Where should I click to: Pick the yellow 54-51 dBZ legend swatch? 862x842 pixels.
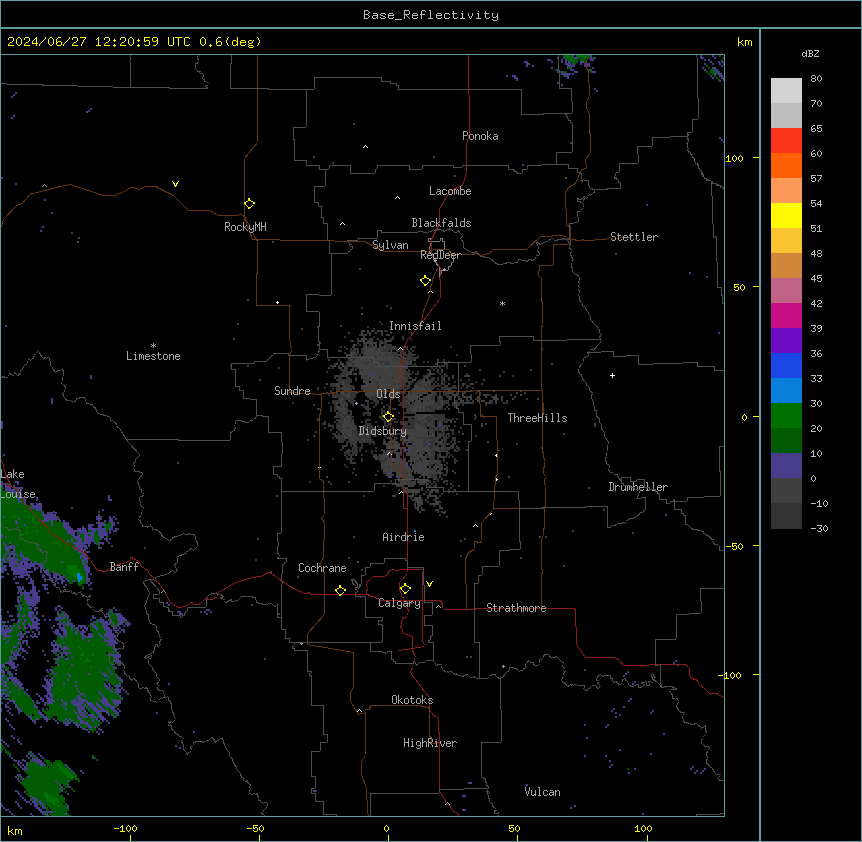(786, 215)
